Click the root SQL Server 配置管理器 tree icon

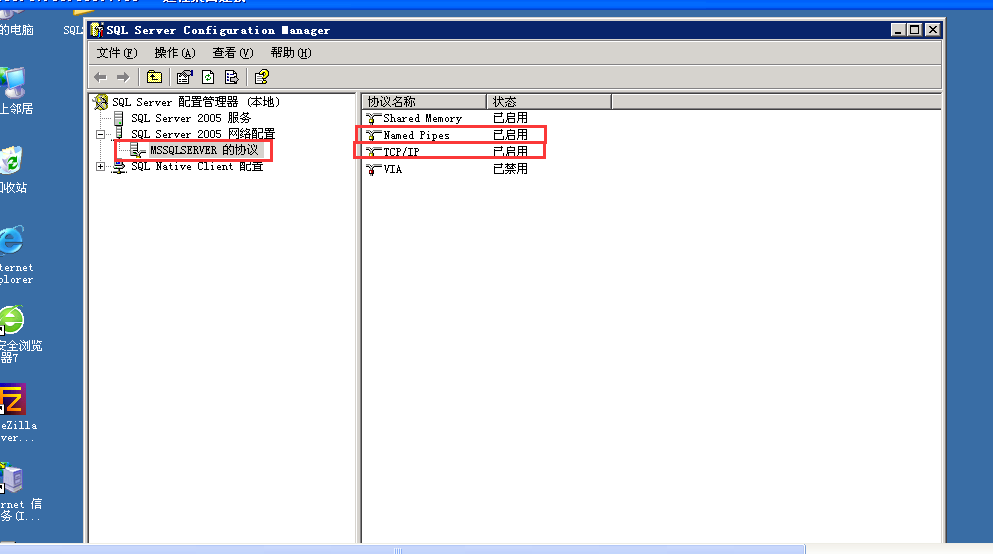coord(101,102)
